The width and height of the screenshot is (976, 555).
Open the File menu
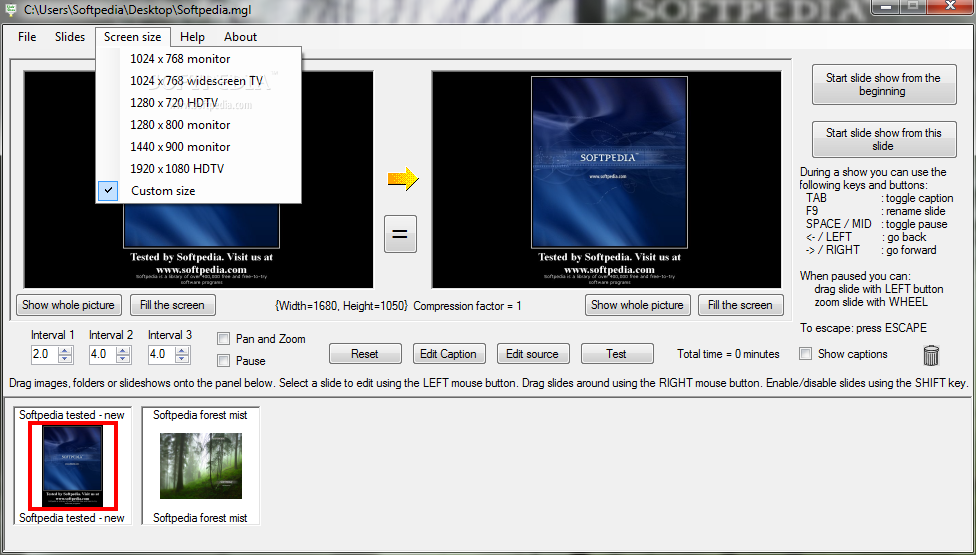pyautogui.click(x=27, y=37)
